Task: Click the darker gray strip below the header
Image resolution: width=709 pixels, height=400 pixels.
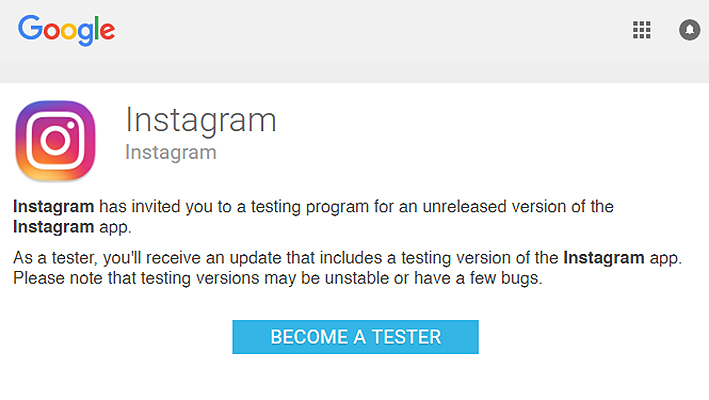Action: click(x=354, y=72)
